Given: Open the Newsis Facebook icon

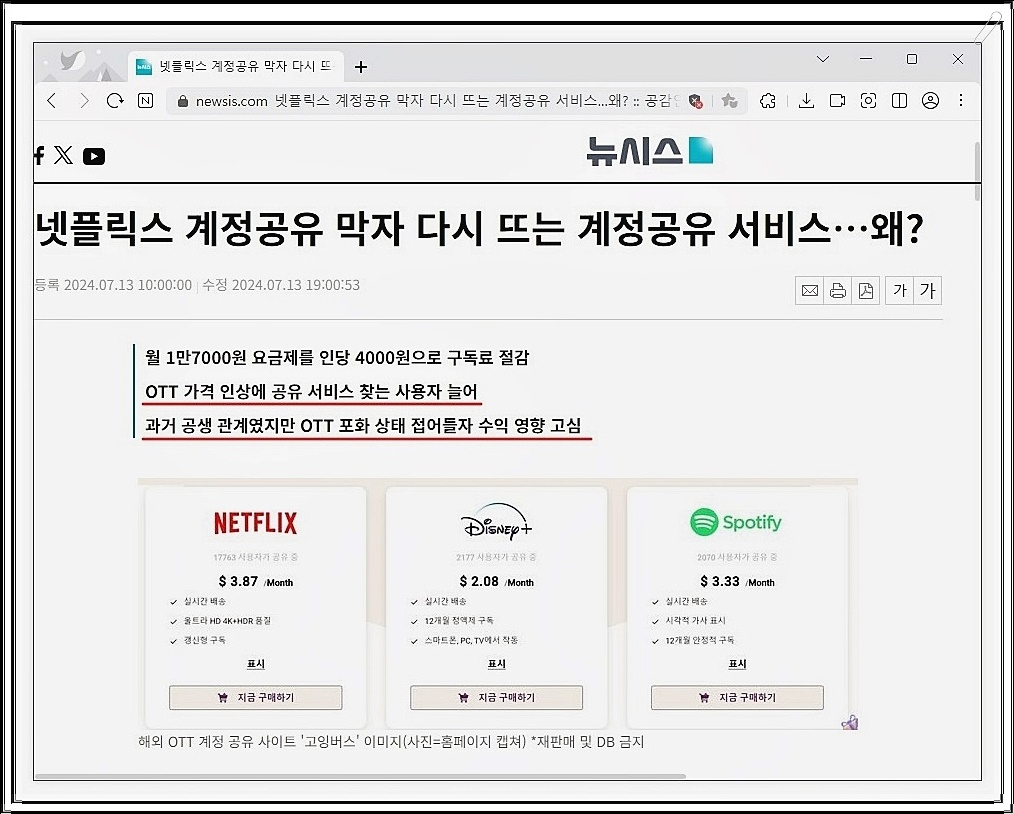Looking at the screenshot, I should click(x=39, y=155).
